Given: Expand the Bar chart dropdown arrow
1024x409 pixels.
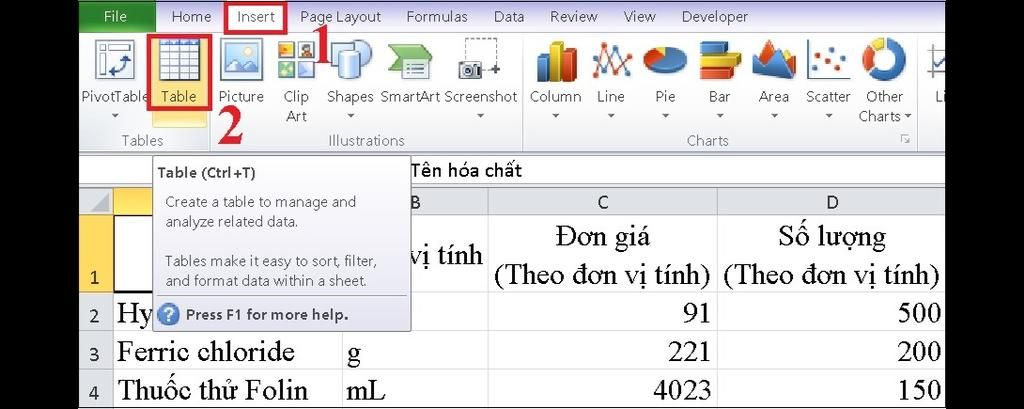Looking at the screenshot, I should coord(719,116).
